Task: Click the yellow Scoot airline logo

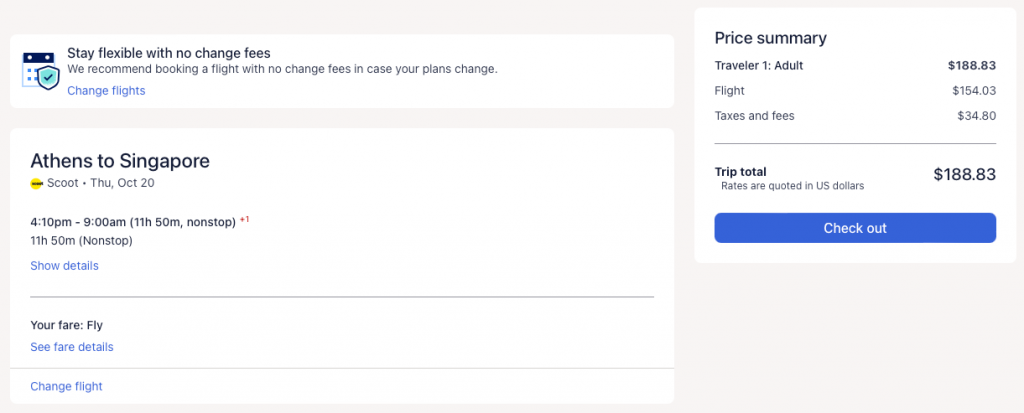Action: coord(37,183)
